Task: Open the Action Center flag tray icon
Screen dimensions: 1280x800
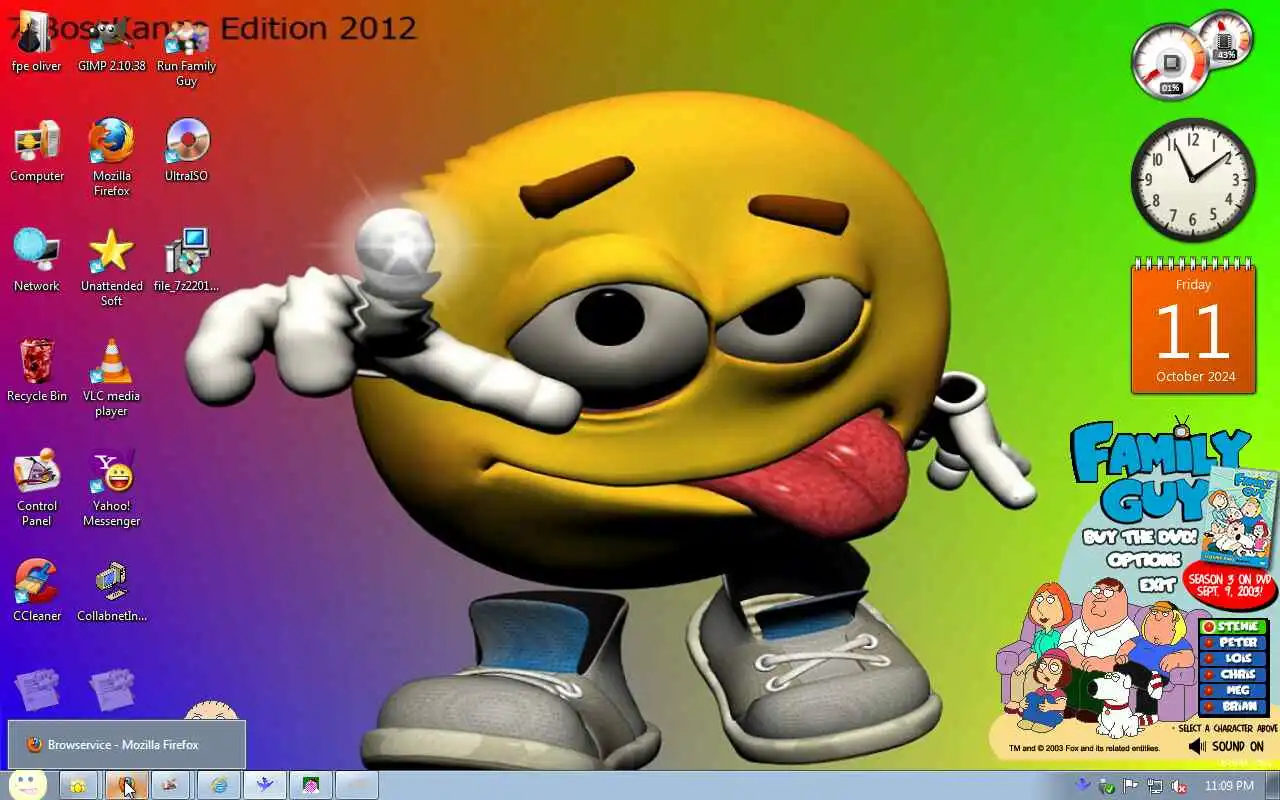Action: point(1131,786)
